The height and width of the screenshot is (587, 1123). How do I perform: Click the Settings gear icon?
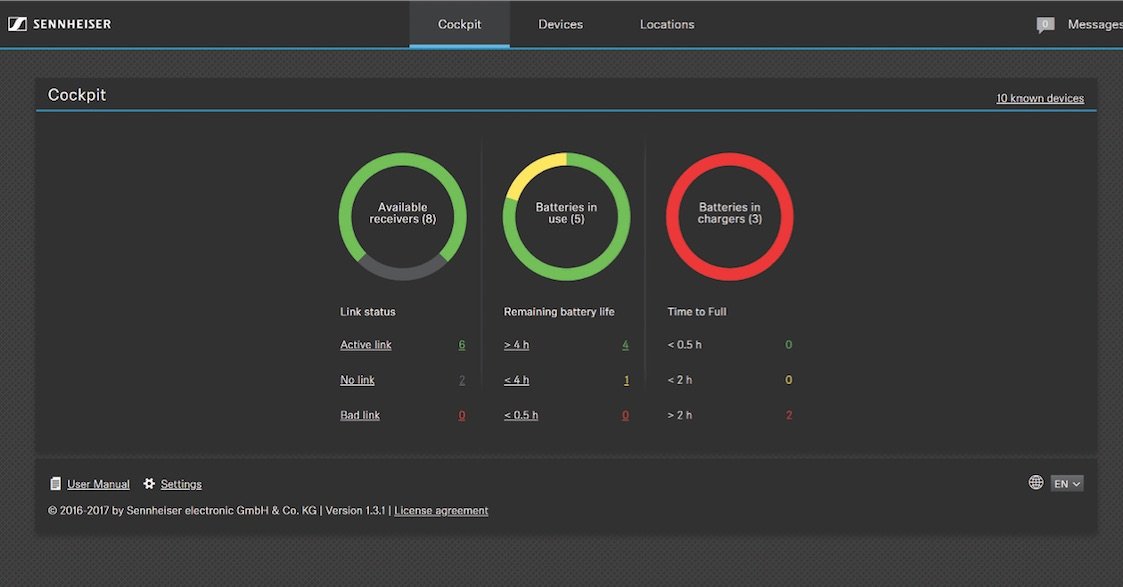[149, 484]
